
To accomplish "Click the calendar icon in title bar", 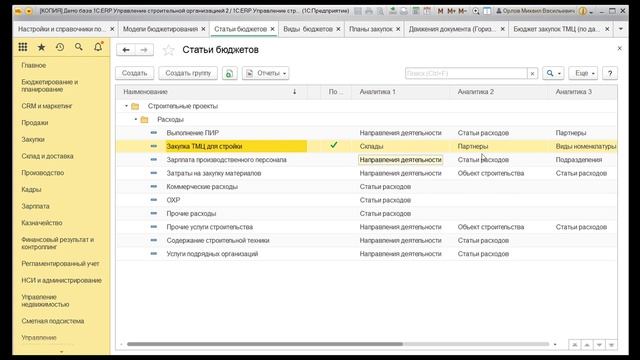I will click(x=427, y=11).
